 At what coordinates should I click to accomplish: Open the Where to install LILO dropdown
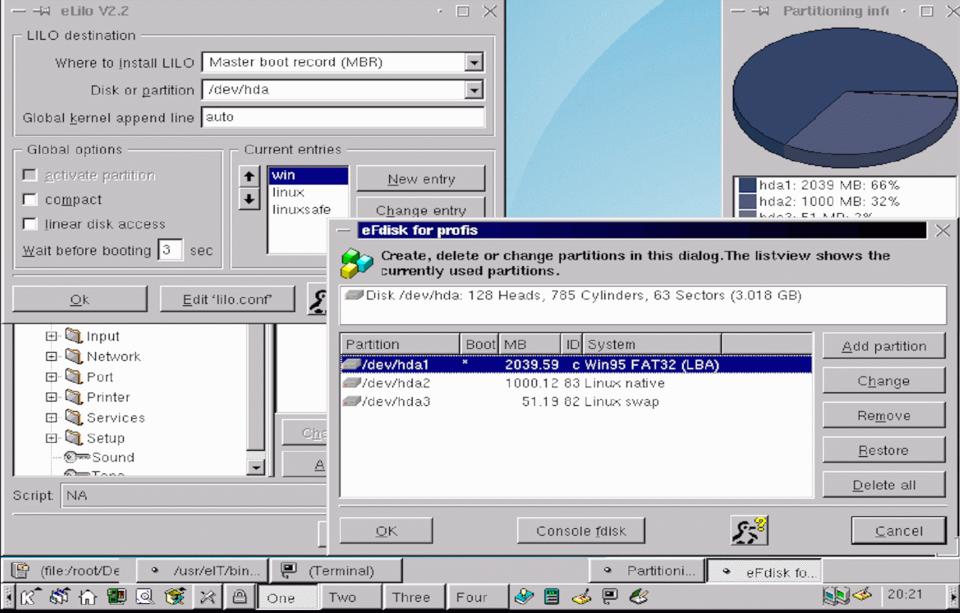tap(473, 62)
